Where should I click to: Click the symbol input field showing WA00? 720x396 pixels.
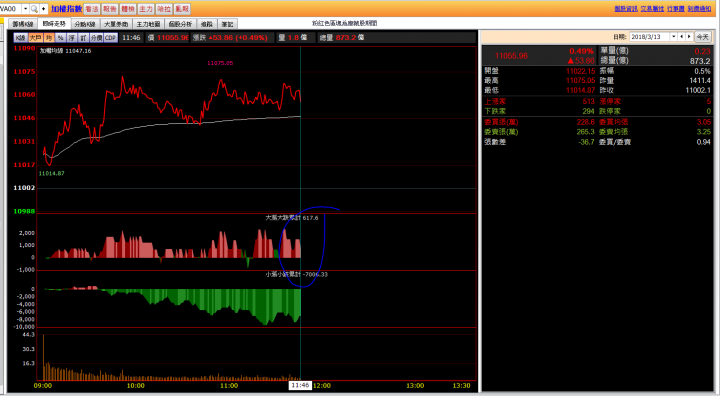(10, 9)
